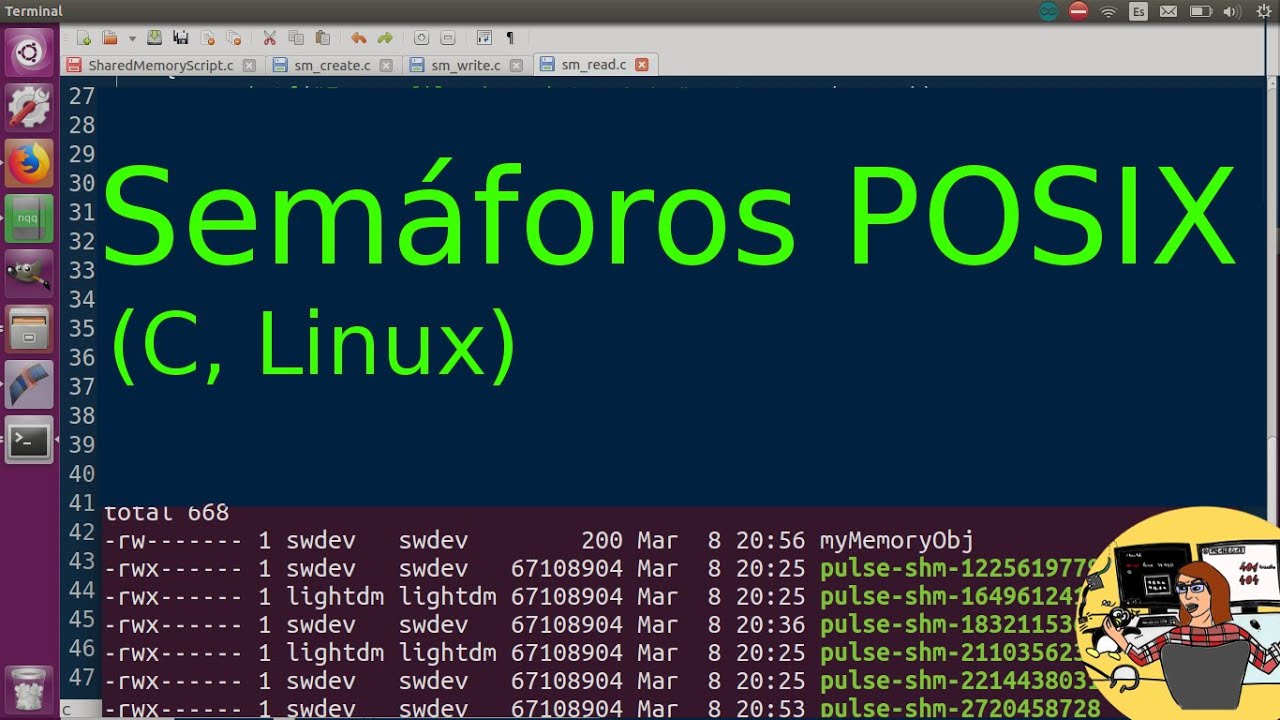Save the current file
This screenshot has height=720, width=1280.
154,38
